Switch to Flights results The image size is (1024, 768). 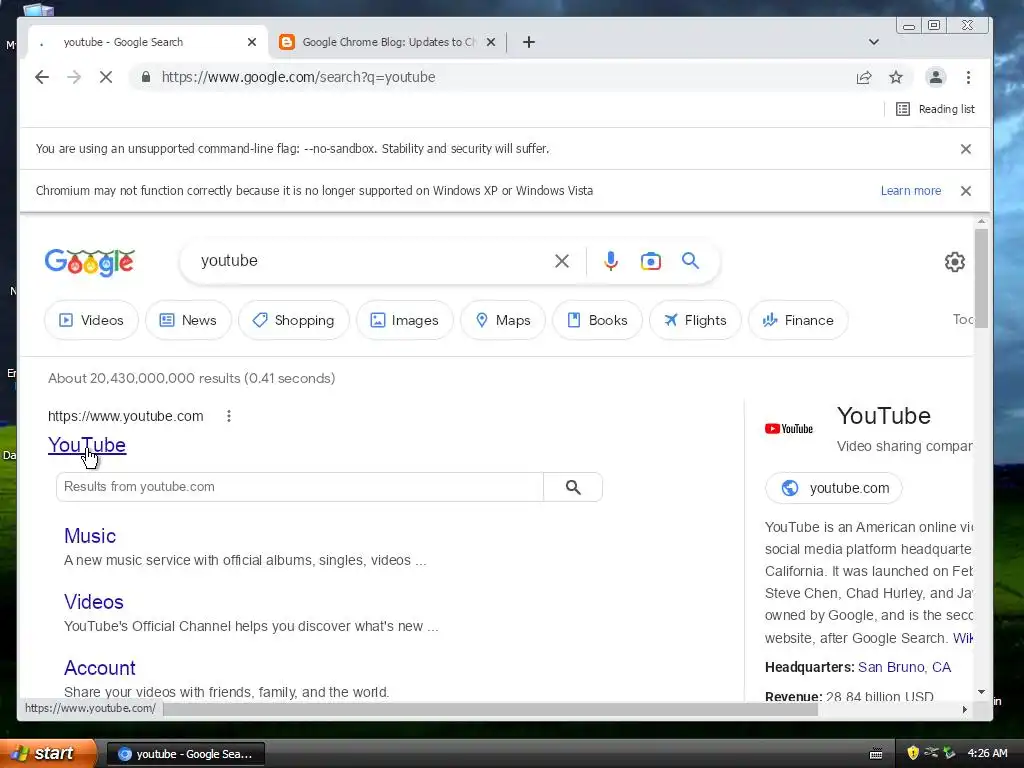pyautogui.click(x=696, y=320)
